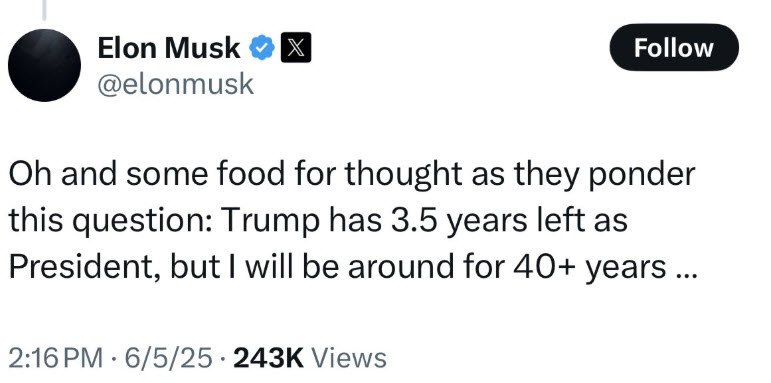The height and width of the screenshot is (383, 771).
Task: Click the Views label beside 243K
Action: point(349,358)
